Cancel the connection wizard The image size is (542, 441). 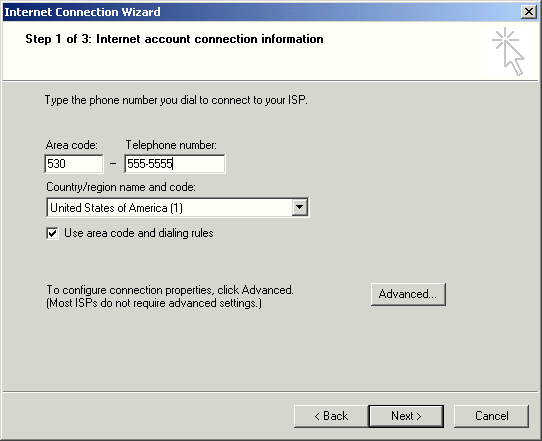coord(491,416)
